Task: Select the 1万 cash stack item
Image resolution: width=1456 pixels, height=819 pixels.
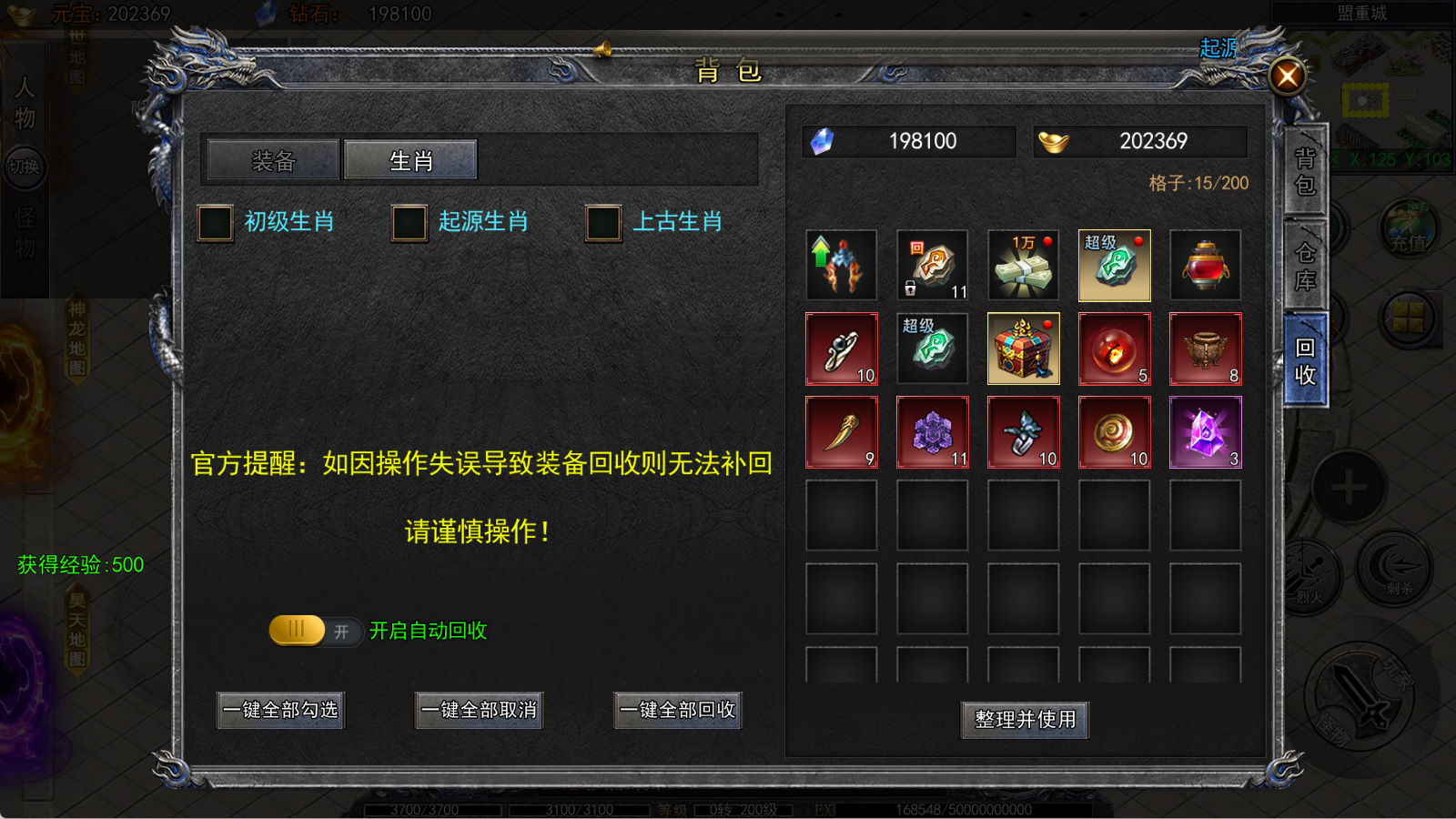Action: pos(1024,266)
